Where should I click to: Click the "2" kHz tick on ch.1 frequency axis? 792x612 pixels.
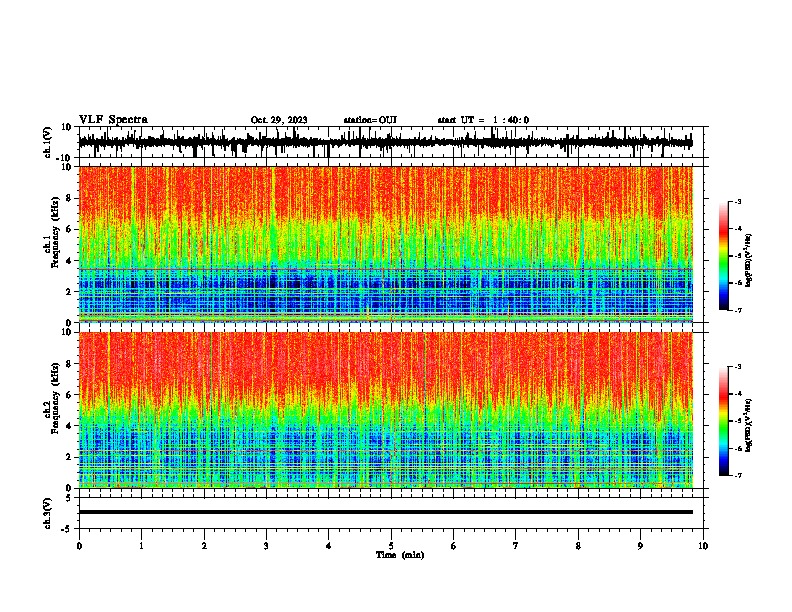69,292
